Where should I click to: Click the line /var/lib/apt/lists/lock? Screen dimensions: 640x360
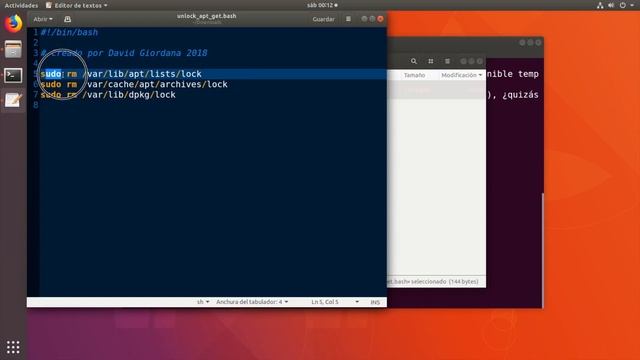click(142, 74)
